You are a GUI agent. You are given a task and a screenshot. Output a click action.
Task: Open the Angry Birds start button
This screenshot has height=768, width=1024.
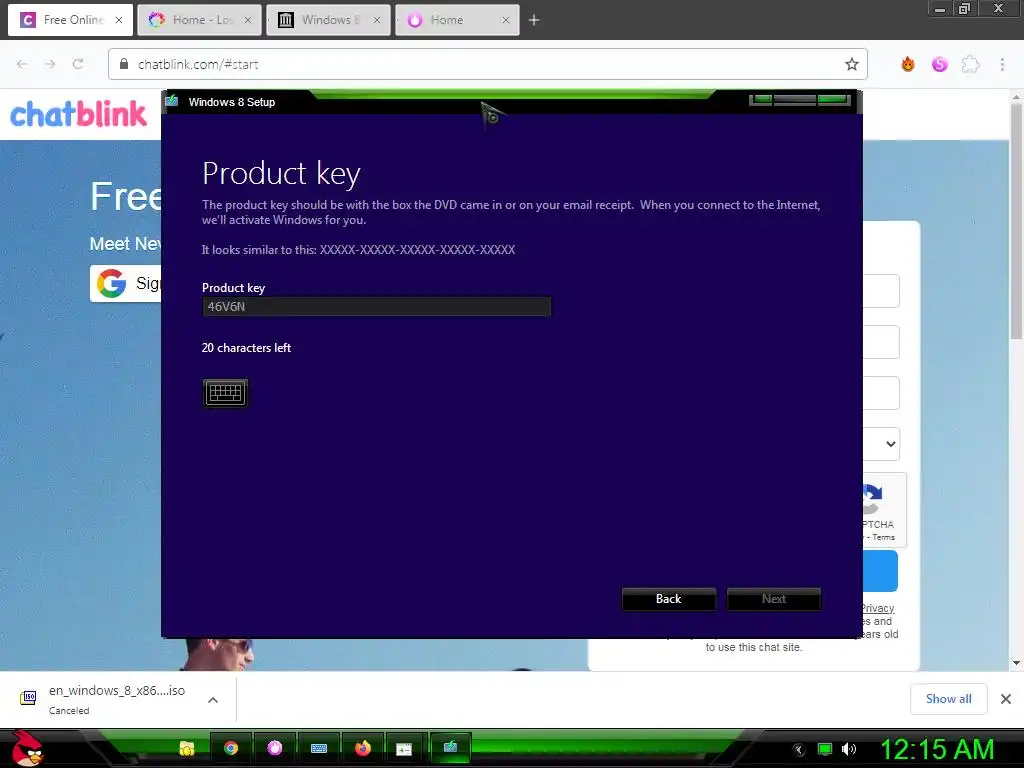click(x=27, y=748)
